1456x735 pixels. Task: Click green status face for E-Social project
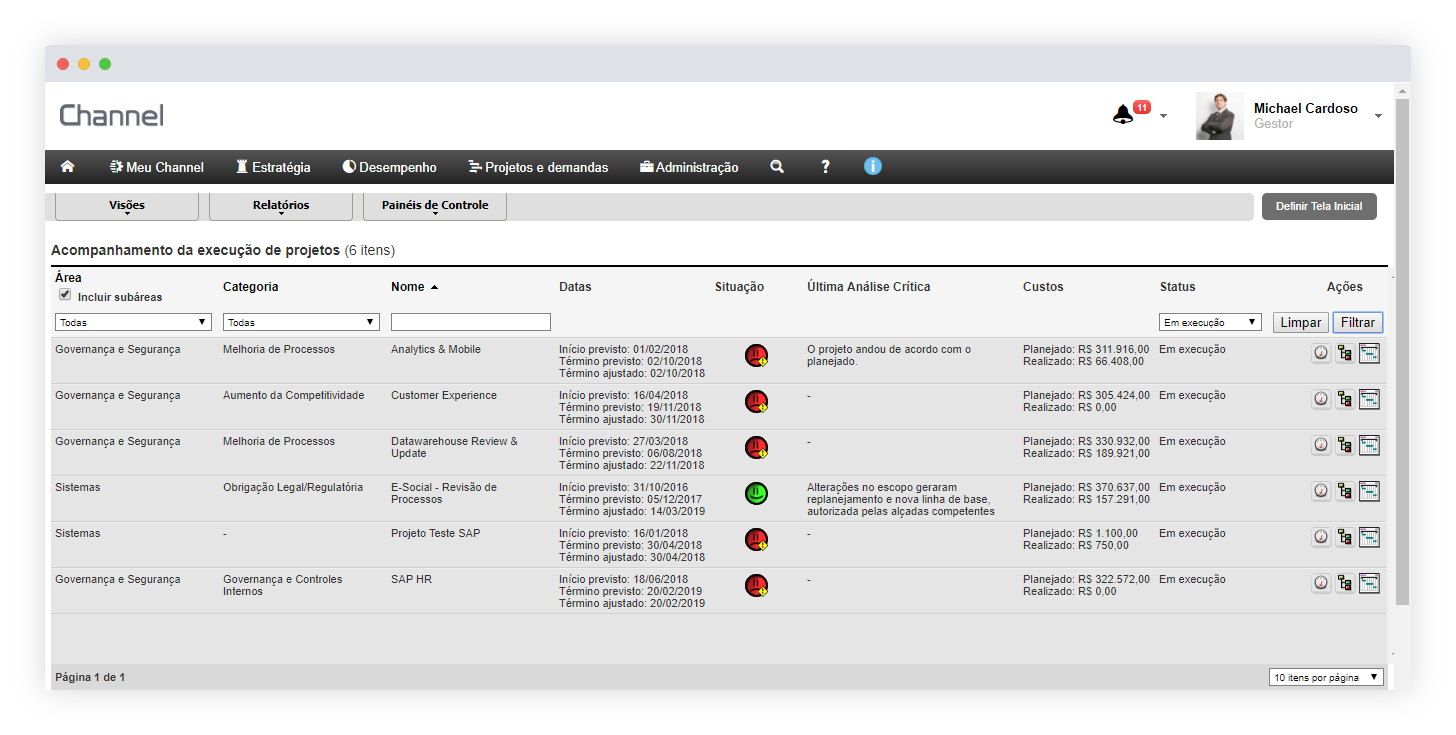click(756, 493)
